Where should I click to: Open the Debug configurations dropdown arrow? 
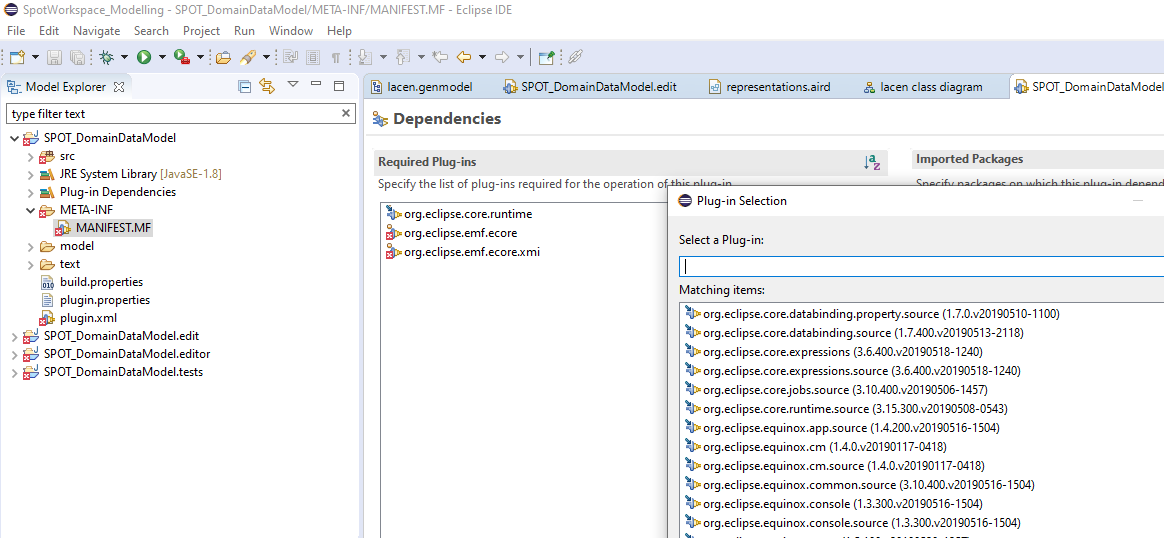coord(124,57)
